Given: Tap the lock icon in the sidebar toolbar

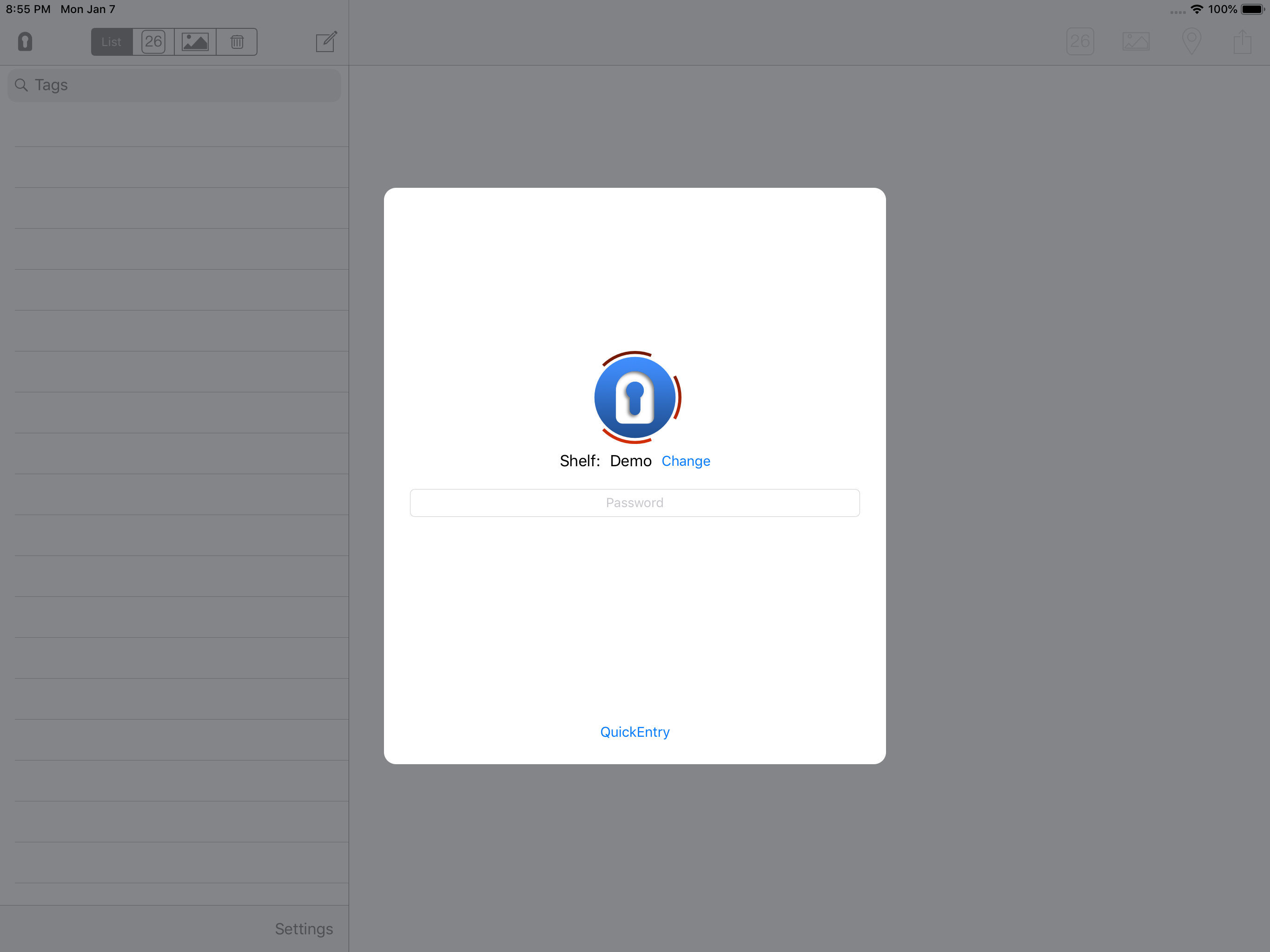Looking at the screenshot, I should point(25,41).
